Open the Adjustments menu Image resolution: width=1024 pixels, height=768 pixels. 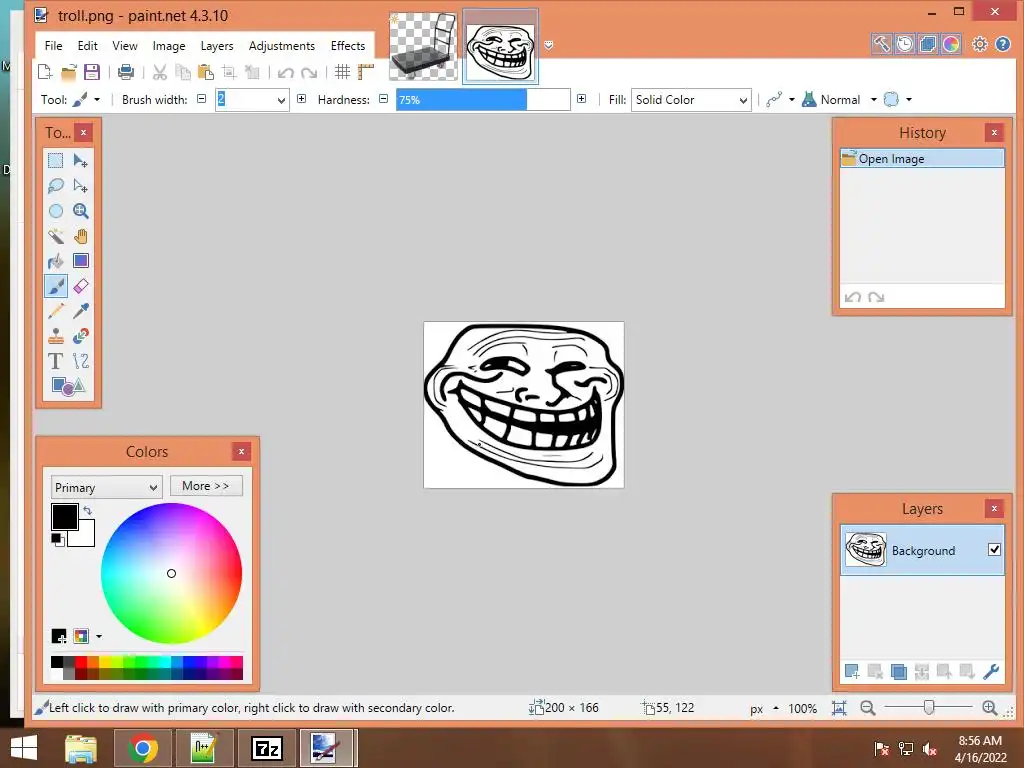pyautogui.click(x=281, y=46)
